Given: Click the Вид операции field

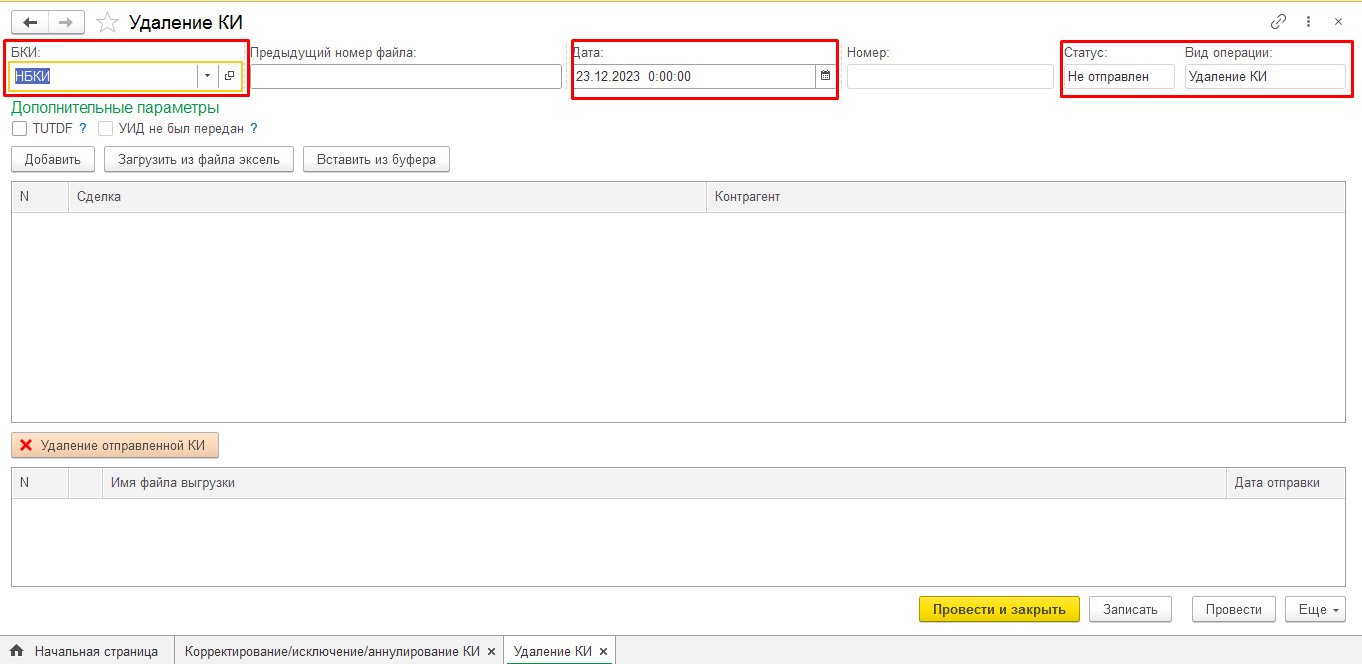Looking at the screenshot, I should coord(1265,76).
